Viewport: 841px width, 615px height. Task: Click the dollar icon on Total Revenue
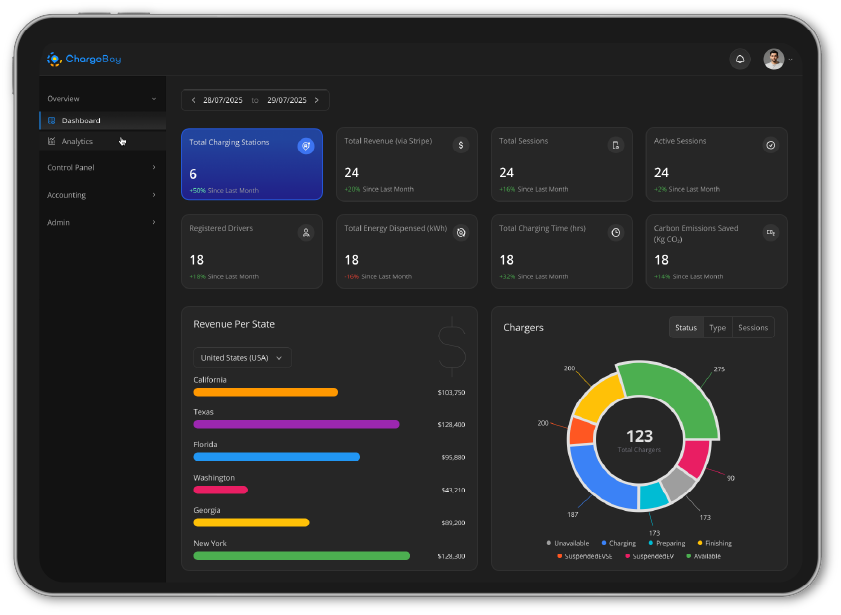460,145
